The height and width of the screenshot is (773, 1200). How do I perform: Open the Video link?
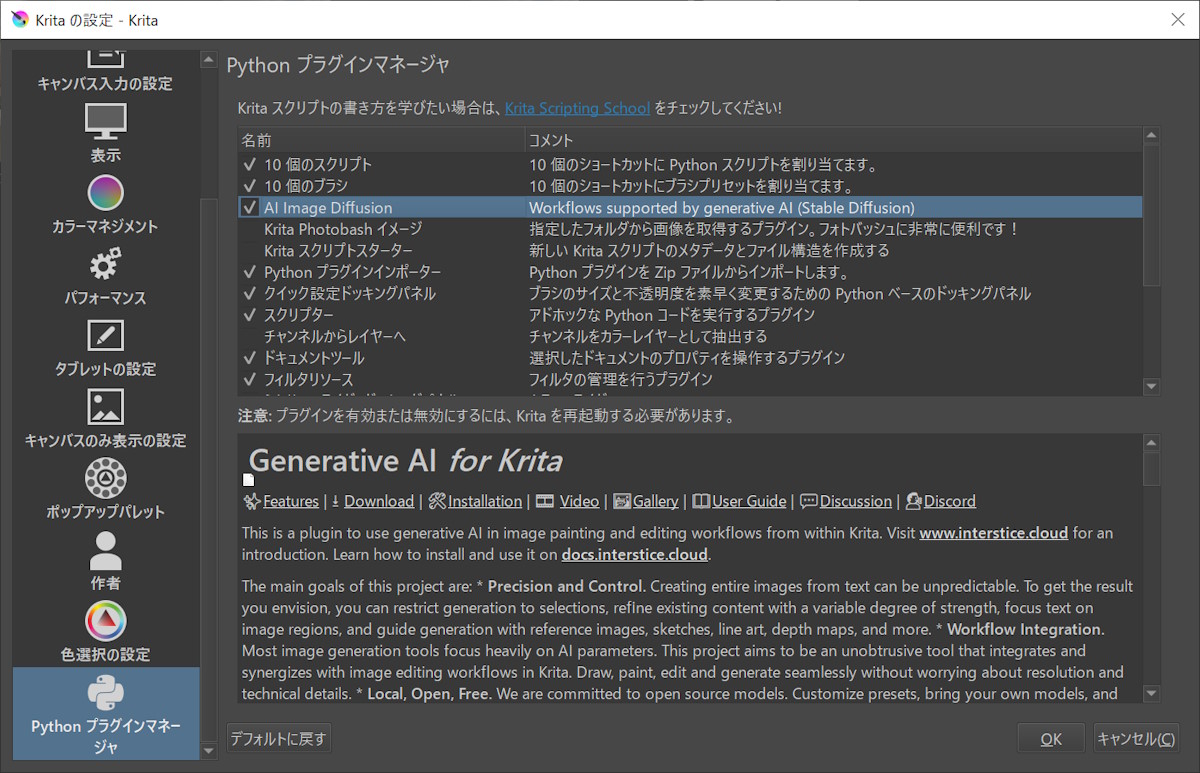coord(579,501)
